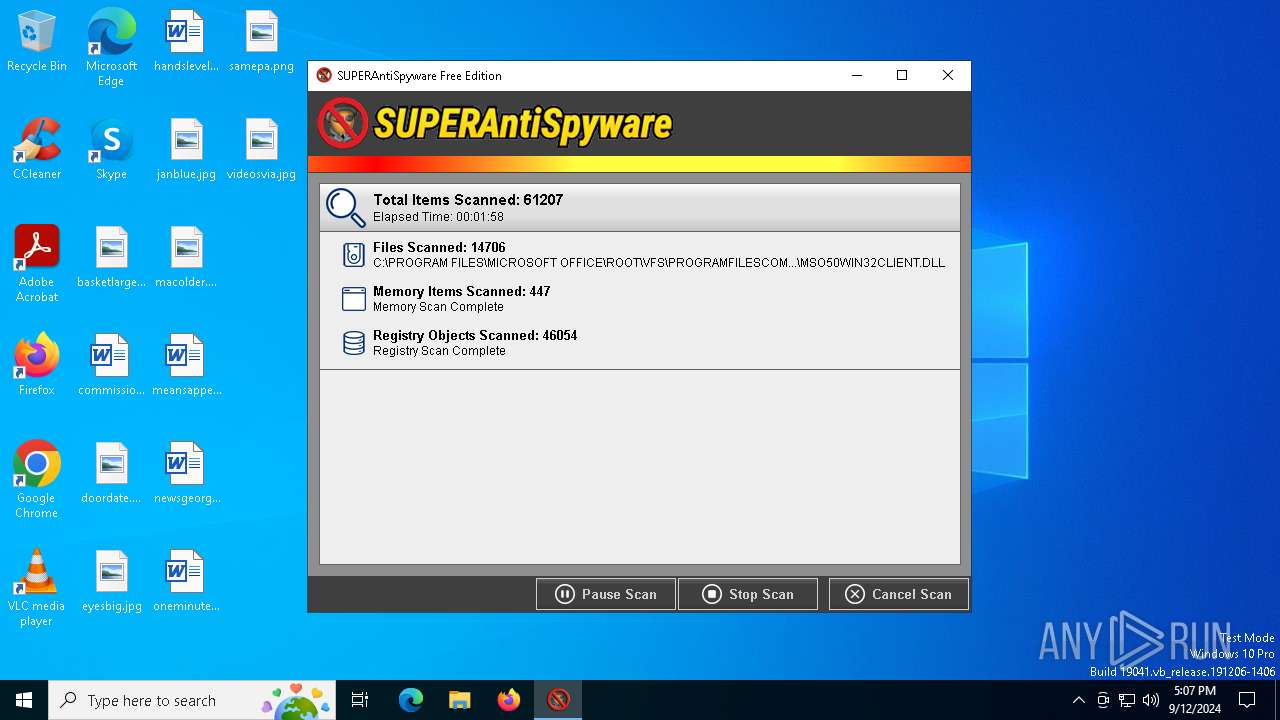The image size is (1280, 720).
Task: Select Google Chrome desktop shortcut
Action: tap(37, 480)
